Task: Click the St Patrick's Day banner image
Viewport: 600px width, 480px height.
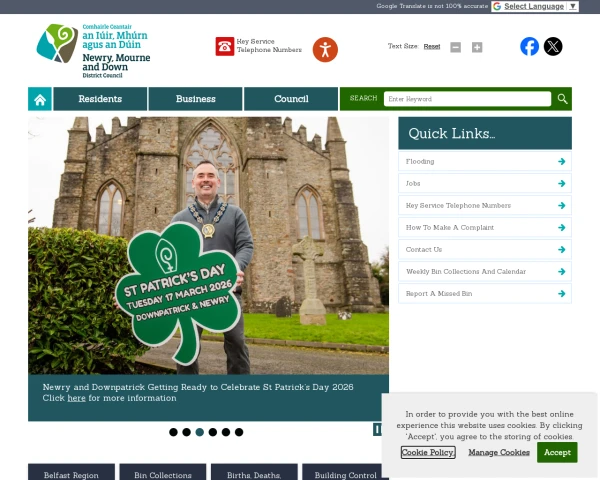Action: 208,245
